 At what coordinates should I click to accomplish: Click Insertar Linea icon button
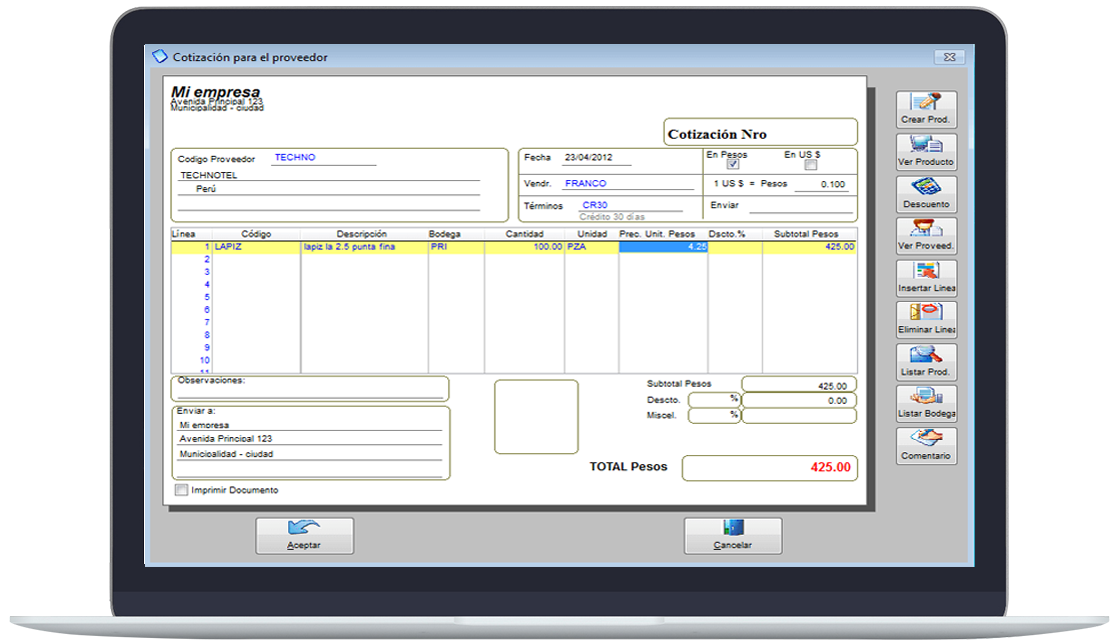[x=926, y=277]
